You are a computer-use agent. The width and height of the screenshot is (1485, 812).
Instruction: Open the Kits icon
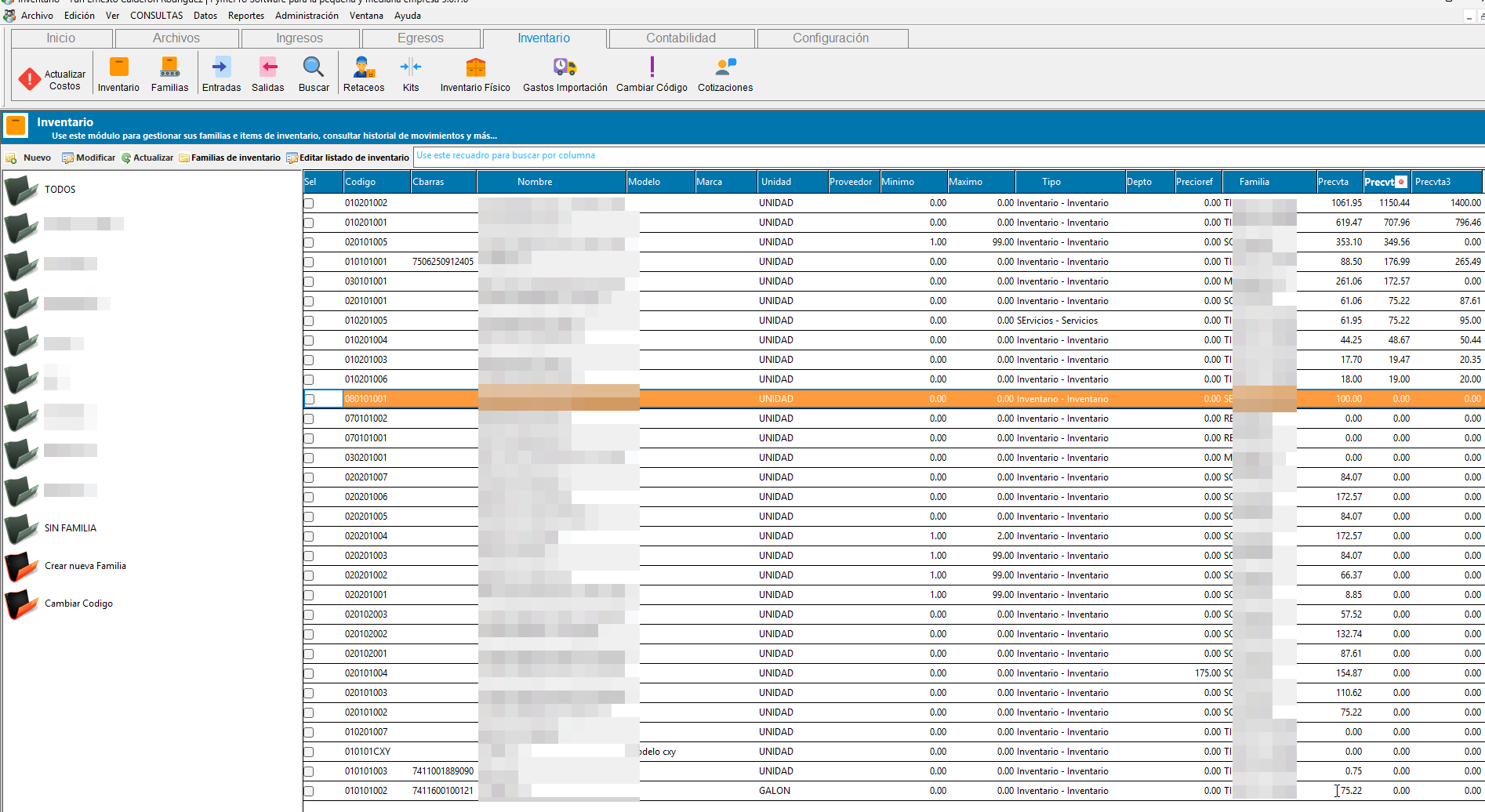(411, 67)
